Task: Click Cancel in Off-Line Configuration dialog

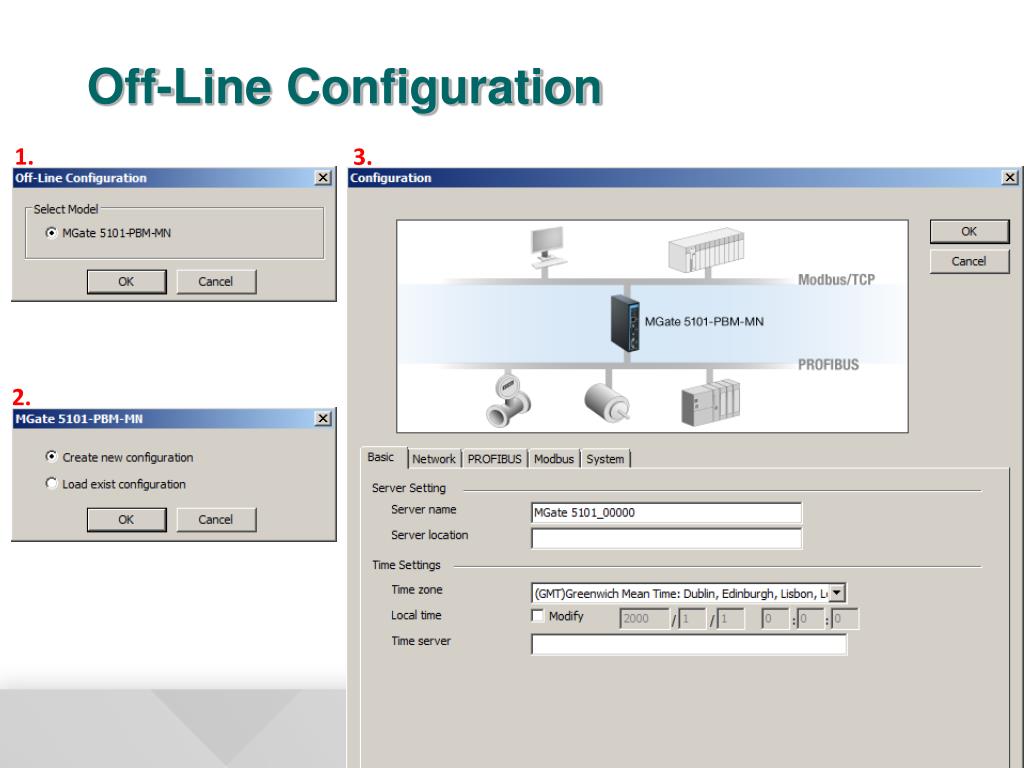Action: pyautogui.click(x=216, y=281)
